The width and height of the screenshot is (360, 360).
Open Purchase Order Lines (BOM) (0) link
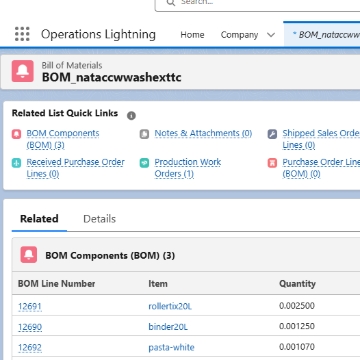(x=321, y=168)
